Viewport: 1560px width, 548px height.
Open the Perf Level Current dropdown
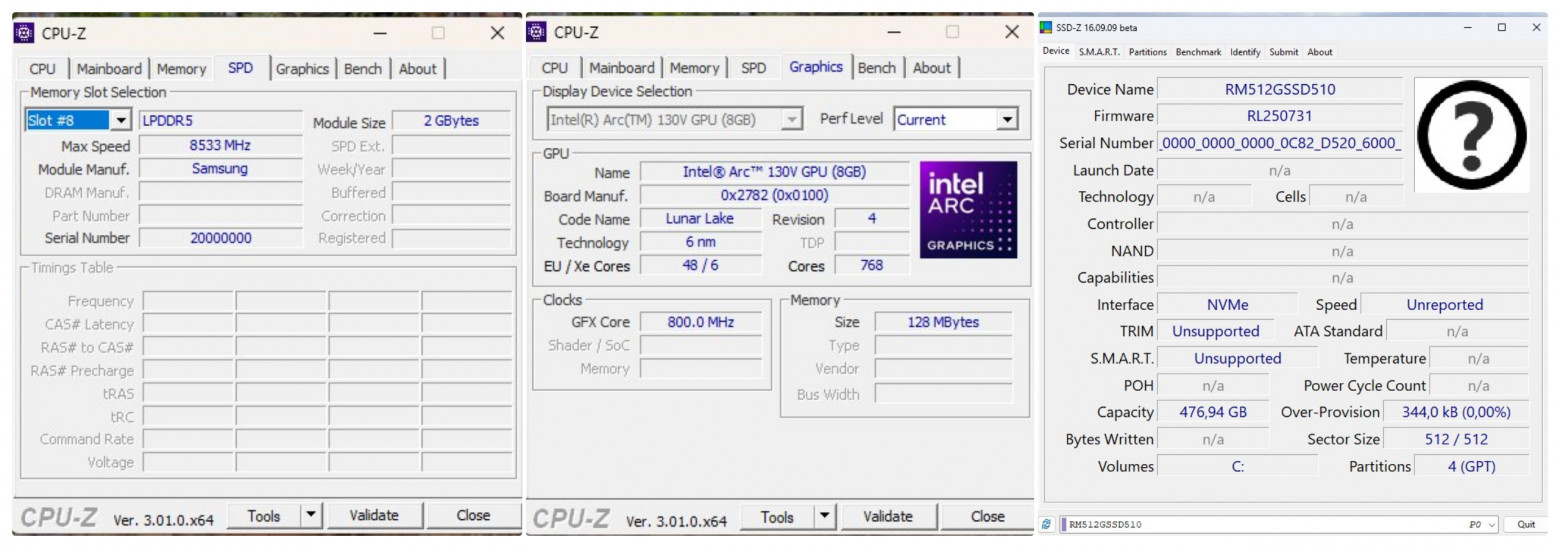tap(1007, 120)
